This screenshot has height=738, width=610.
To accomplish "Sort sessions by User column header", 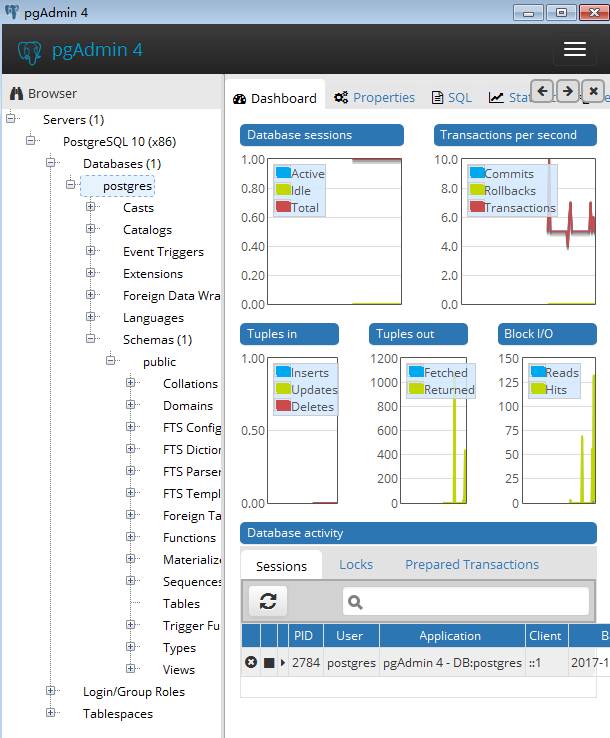I will click(x=350, y=635).
